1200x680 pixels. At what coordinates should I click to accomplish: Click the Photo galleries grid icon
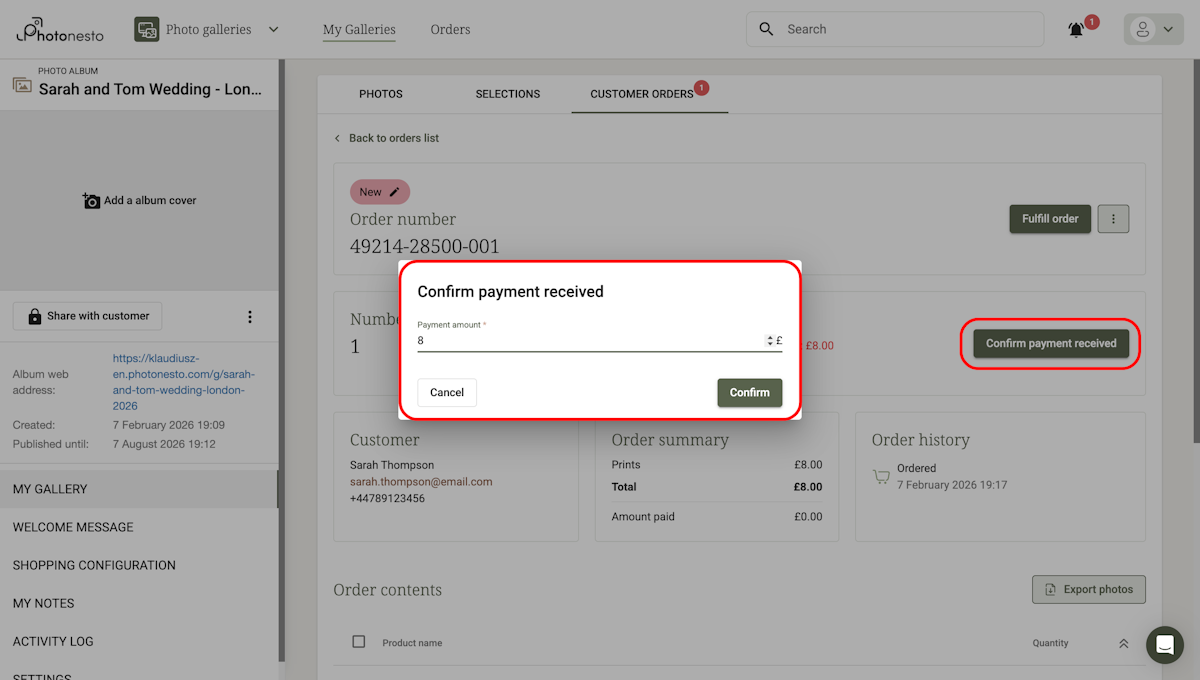click(x=147, y=29)
